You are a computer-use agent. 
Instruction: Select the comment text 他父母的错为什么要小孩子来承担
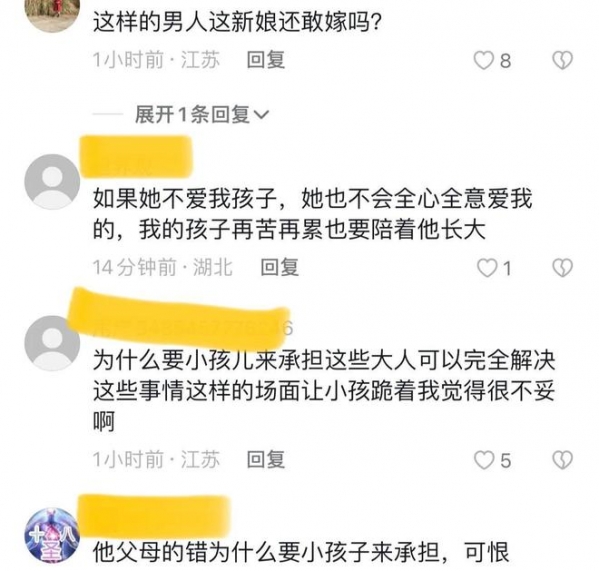pos(301,552)
